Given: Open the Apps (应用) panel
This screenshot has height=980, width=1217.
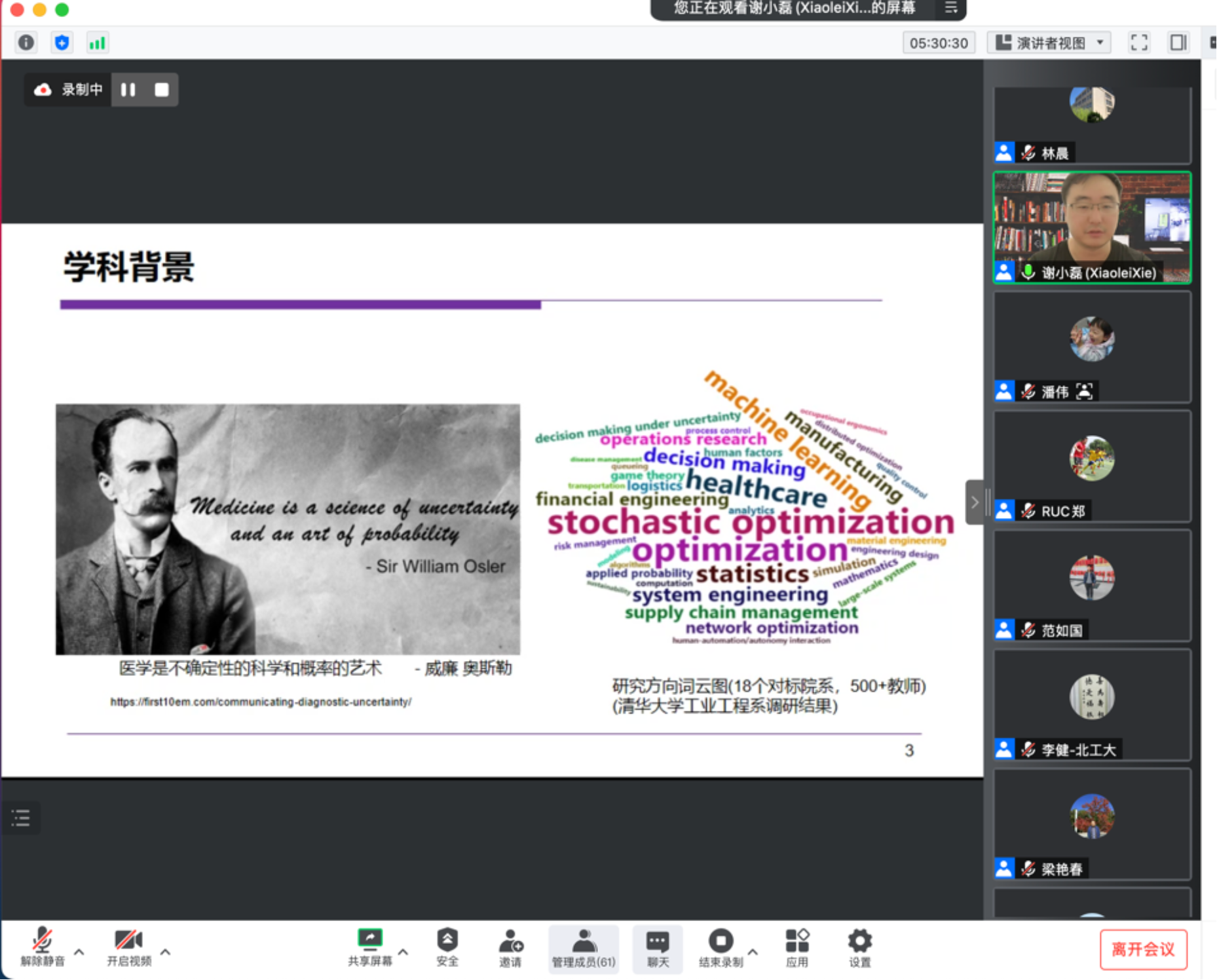Looking at the screenshot, I should [796, 947].
